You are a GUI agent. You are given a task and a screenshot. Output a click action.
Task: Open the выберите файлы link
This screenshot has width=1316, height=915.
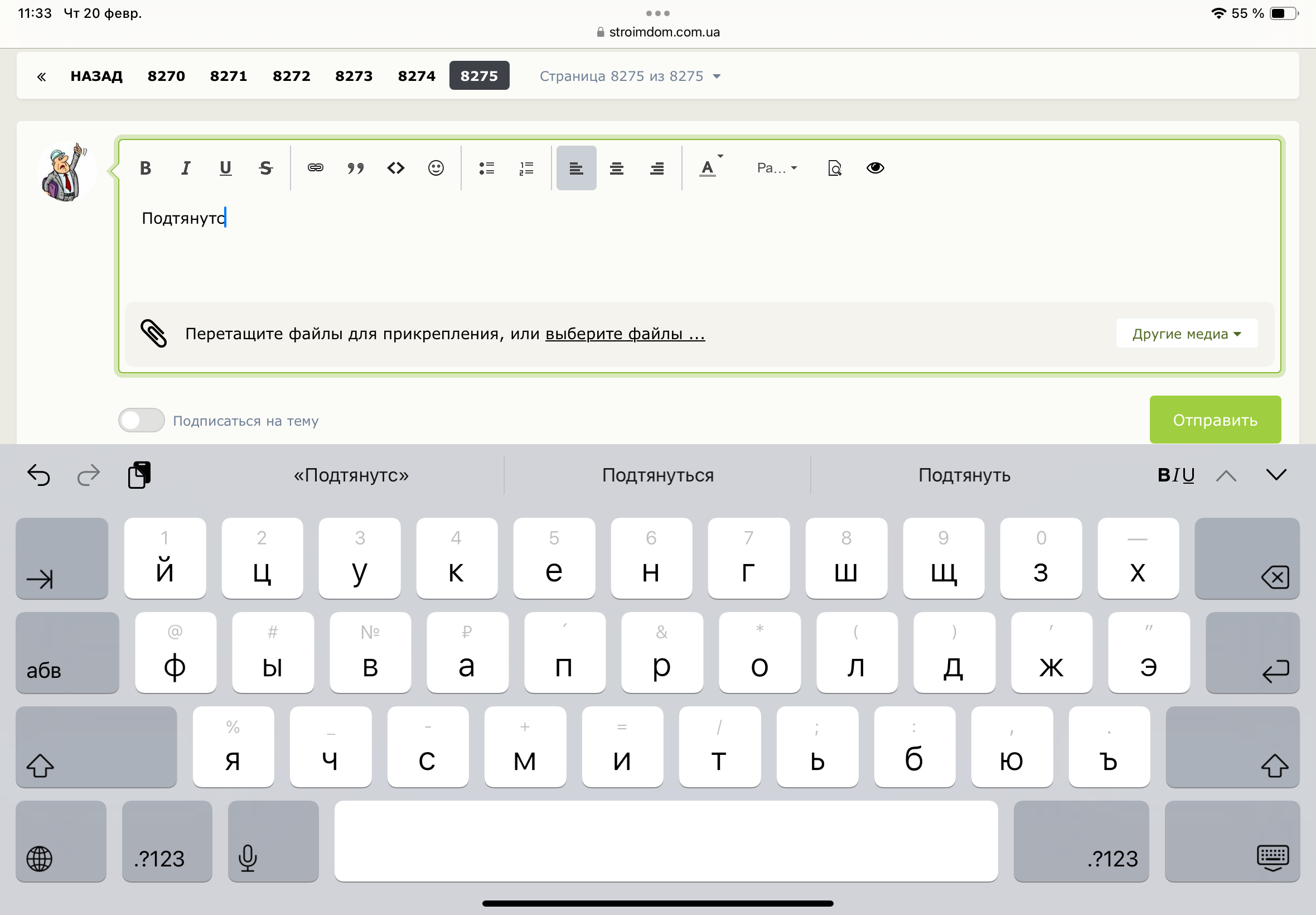pyautogui.click(x=625, y=334)
